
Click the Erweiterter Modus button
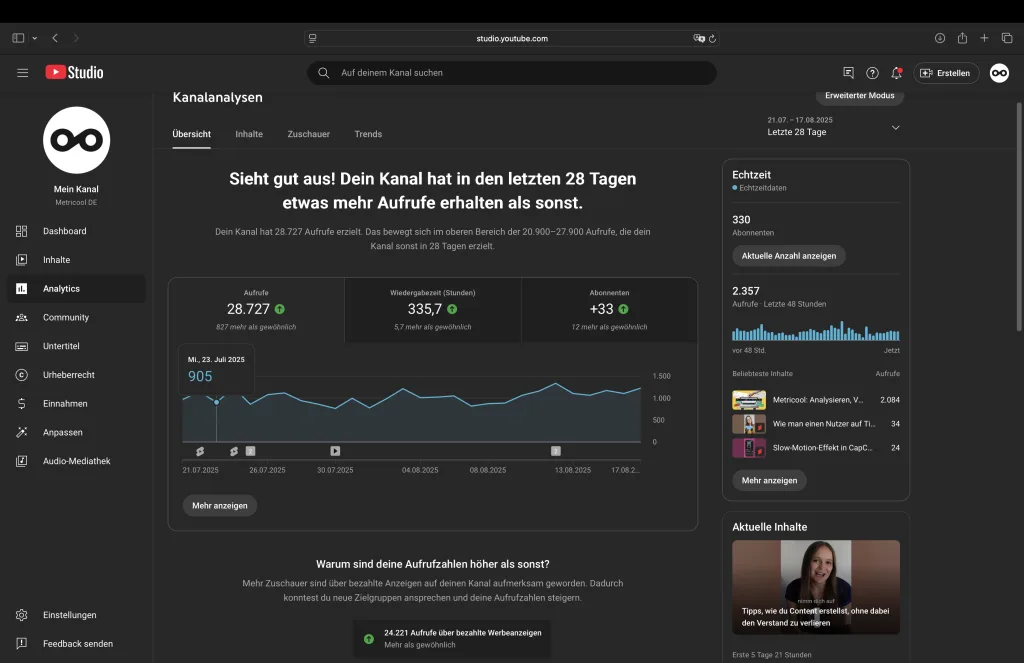[x=860, y=96]
